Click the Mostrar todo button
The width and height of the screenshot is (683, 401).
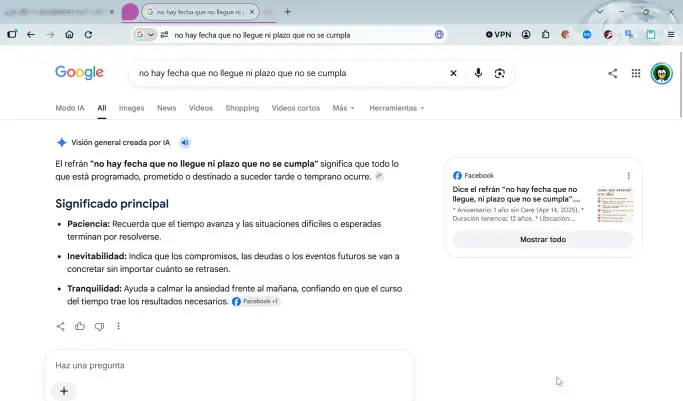pos(543,239)
